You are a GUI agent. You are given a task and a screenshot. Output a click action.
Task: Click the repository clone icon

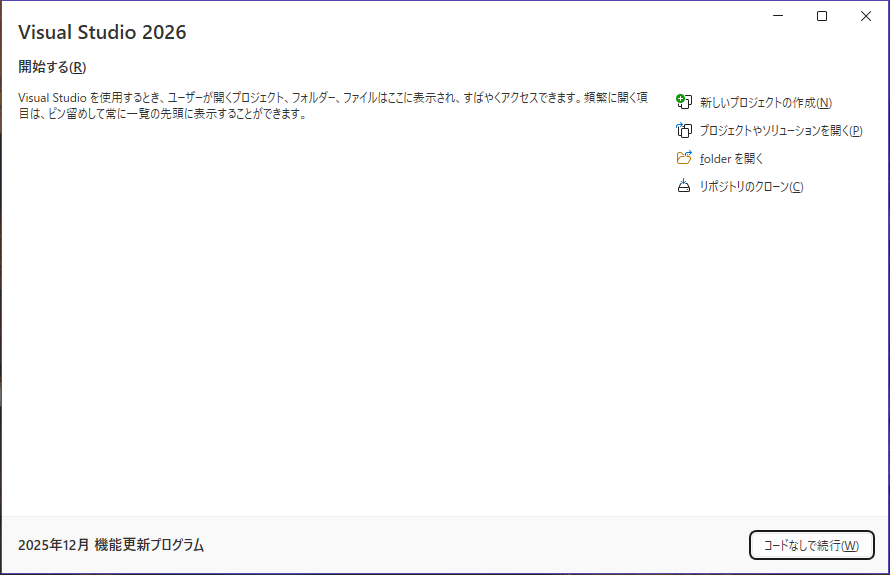[x=684, y=186]
